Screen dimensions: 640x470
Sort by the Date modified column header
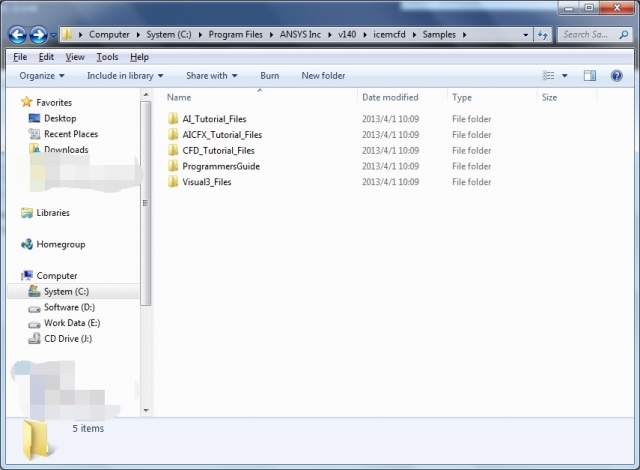click(390, 98)
